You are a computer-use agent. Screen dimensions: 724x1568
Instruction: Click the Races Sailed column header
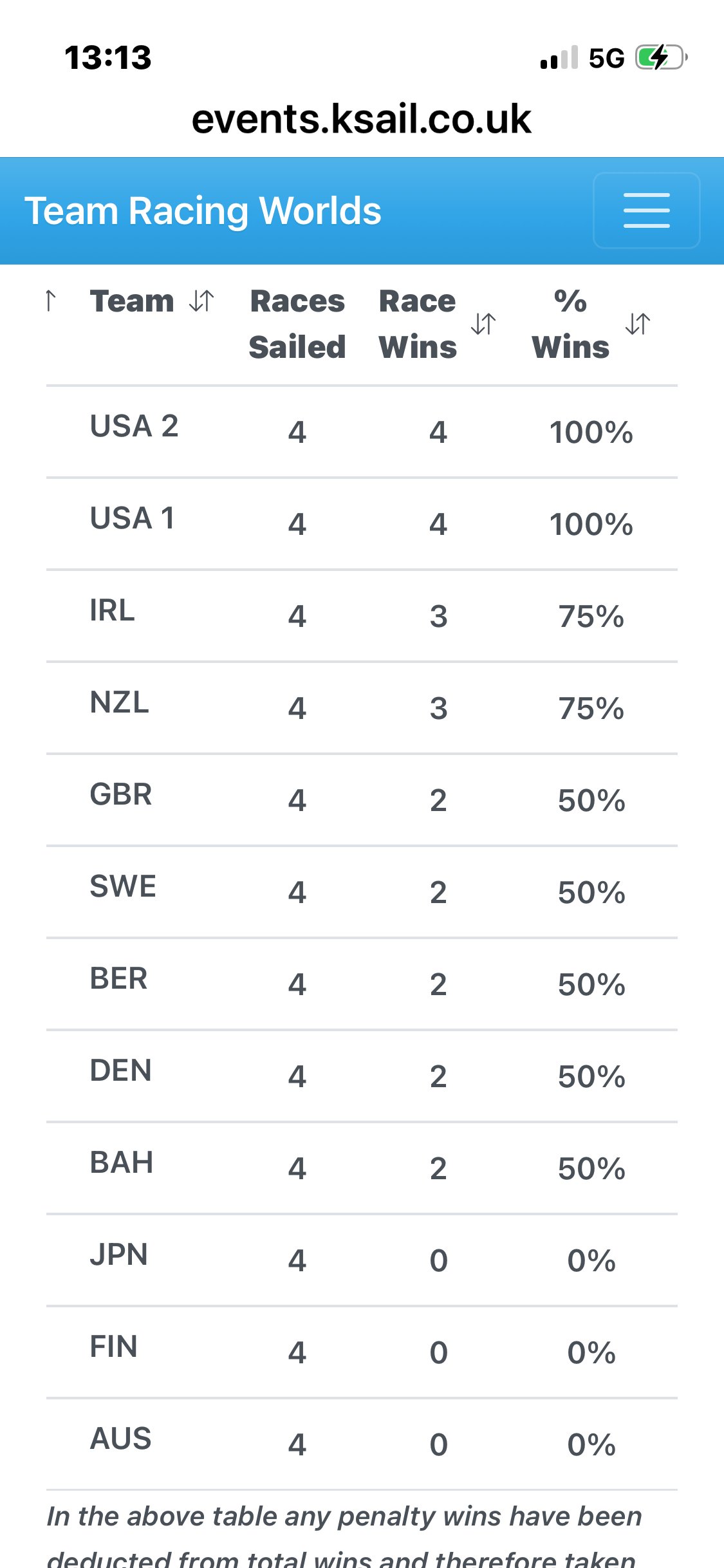297,324
